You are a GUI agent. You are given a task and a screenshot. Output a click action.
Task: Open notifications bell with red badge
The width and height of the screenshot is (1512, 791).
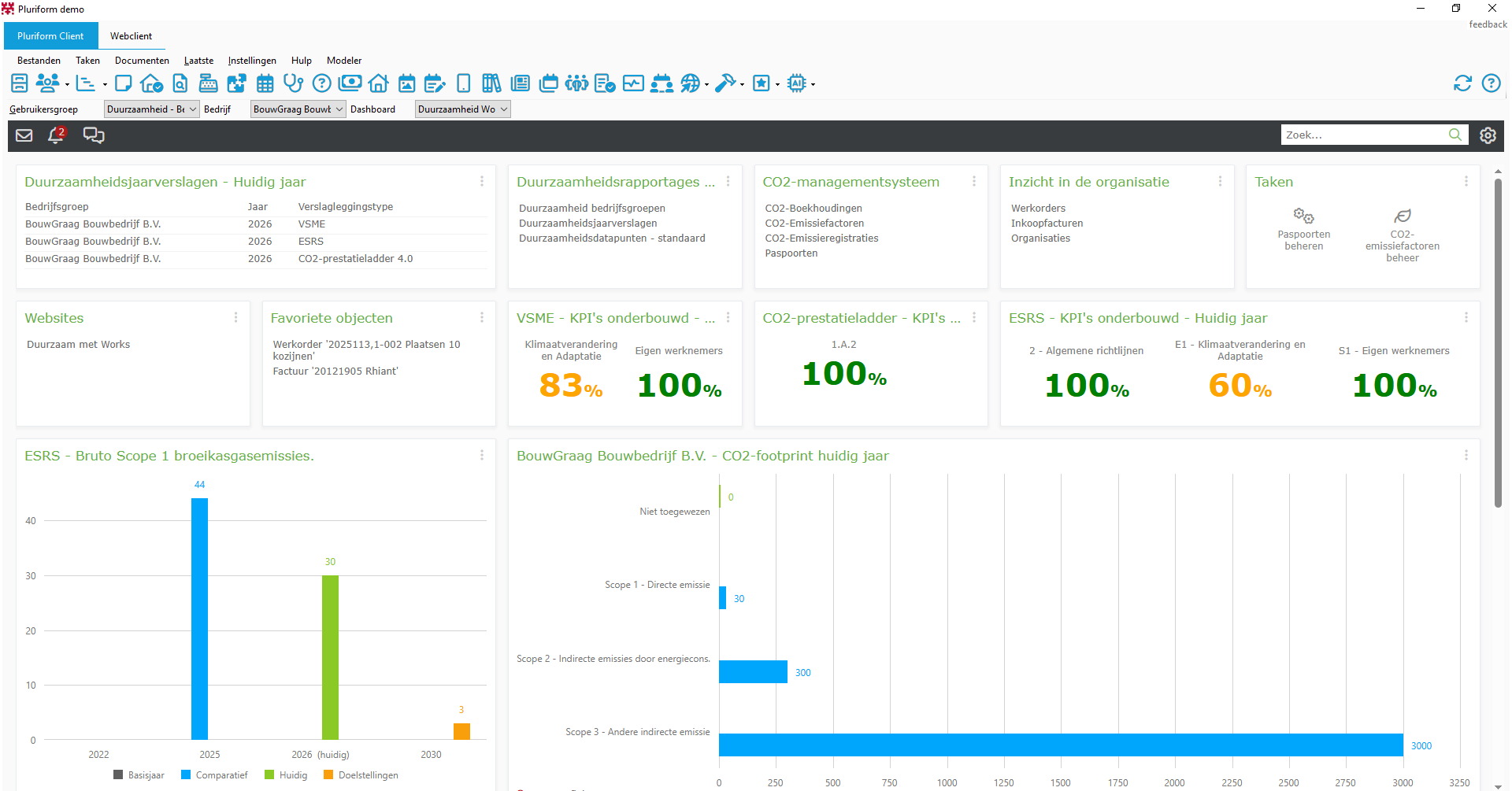click(57, 135)
